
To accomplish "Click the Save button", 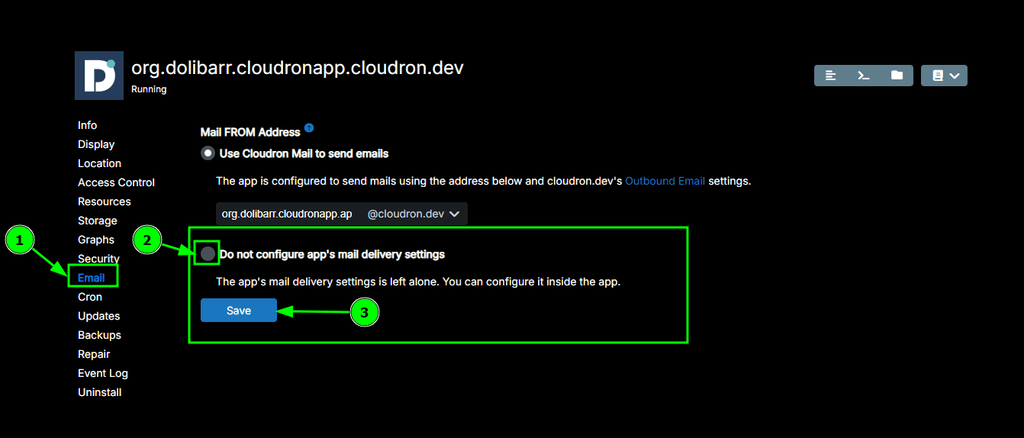I will (x=238, y=311).
